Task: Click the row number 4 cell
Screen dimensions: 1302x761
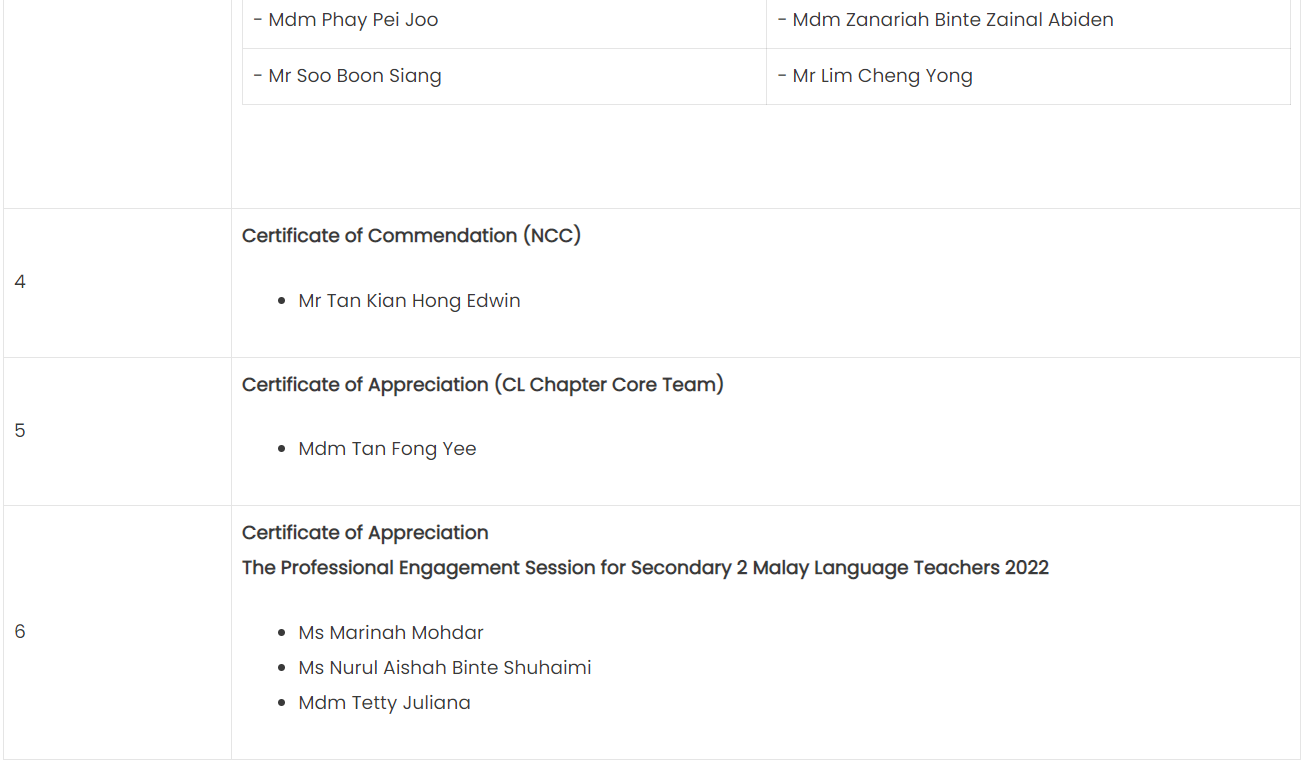Action: coord(117,283)
